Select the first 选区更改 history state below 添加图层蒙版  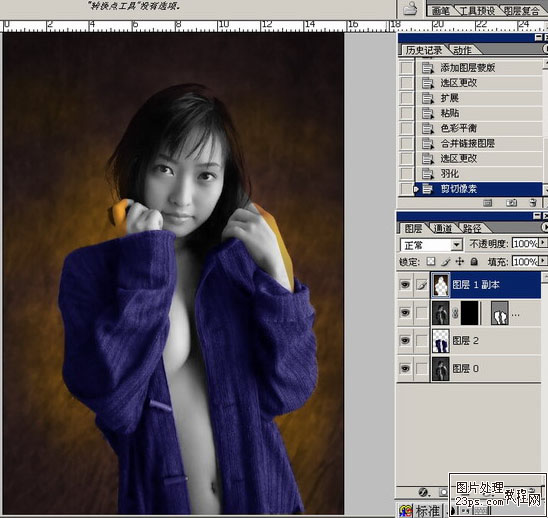point(479,83)
